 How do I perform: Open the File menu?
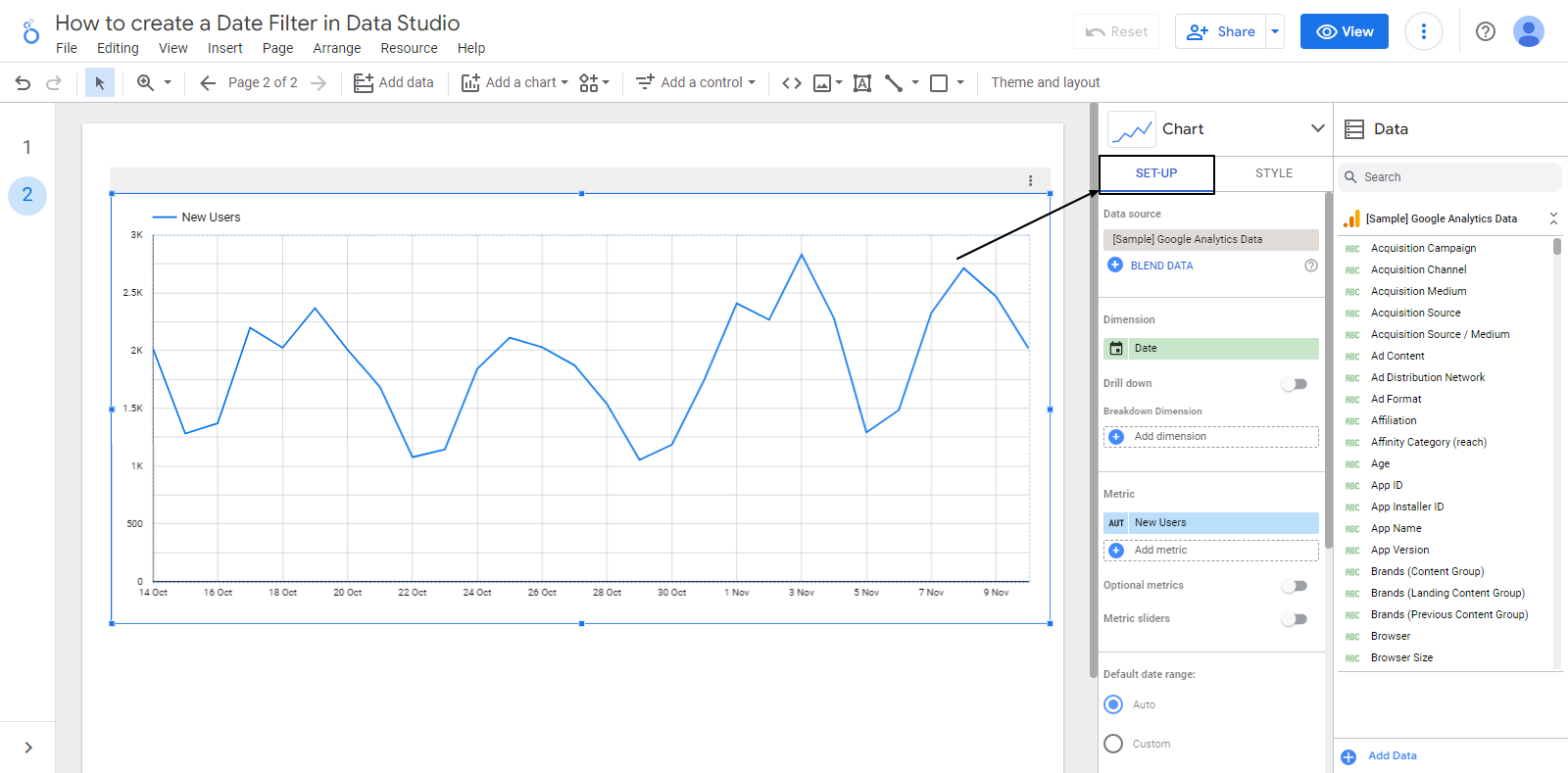pos(67,48)
